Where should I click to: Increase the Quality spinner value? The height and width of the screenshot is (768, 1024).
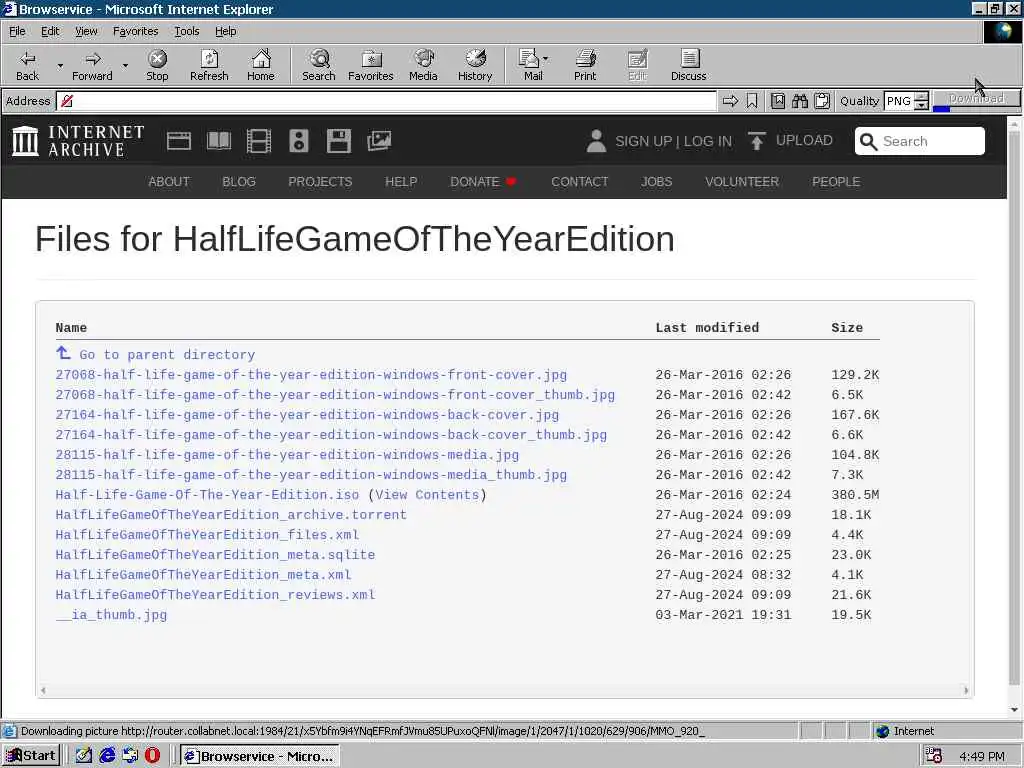(921, 97)
